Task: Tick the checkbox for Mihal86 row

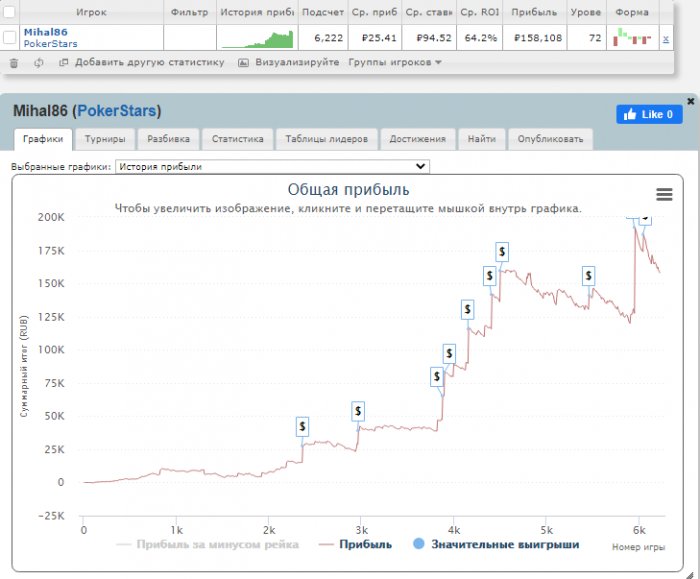Action: click(x=9, y=37)
